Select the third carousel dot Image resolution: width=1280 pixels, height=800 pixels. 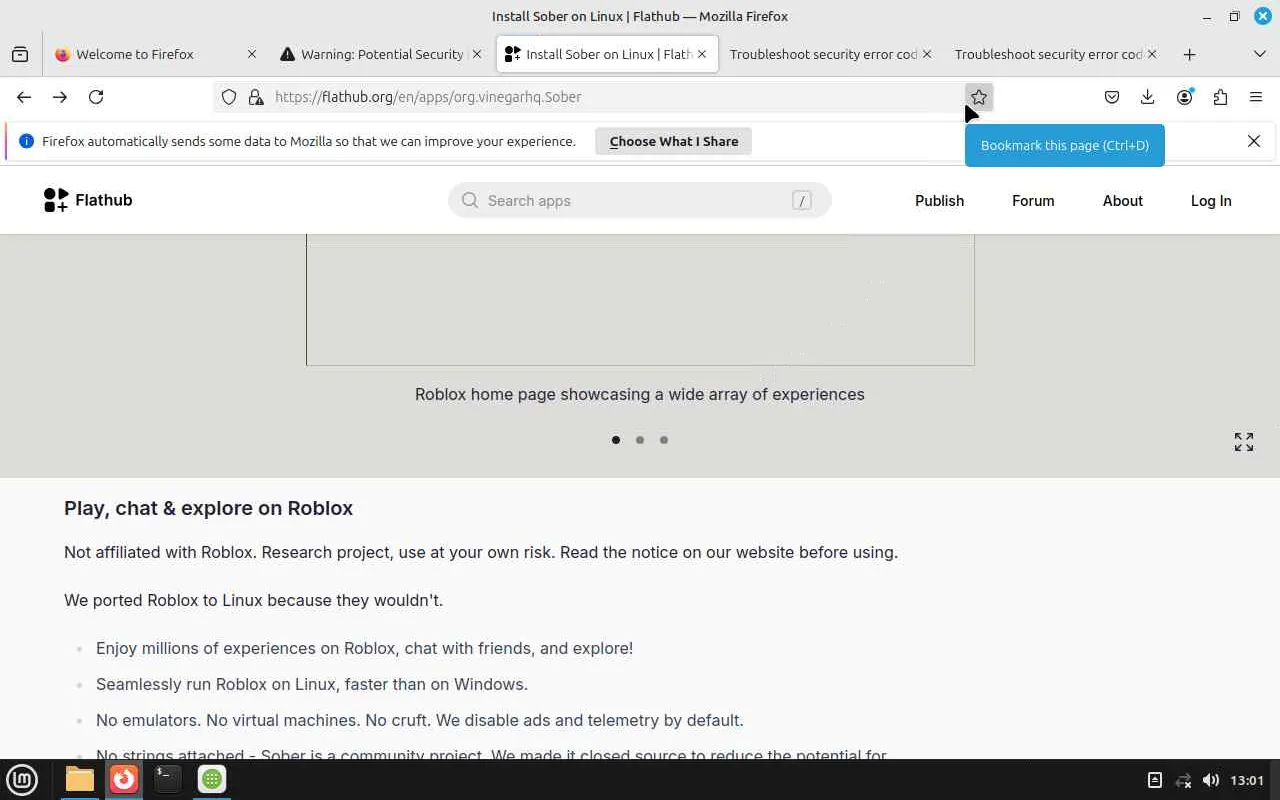[x=664, y=440]
